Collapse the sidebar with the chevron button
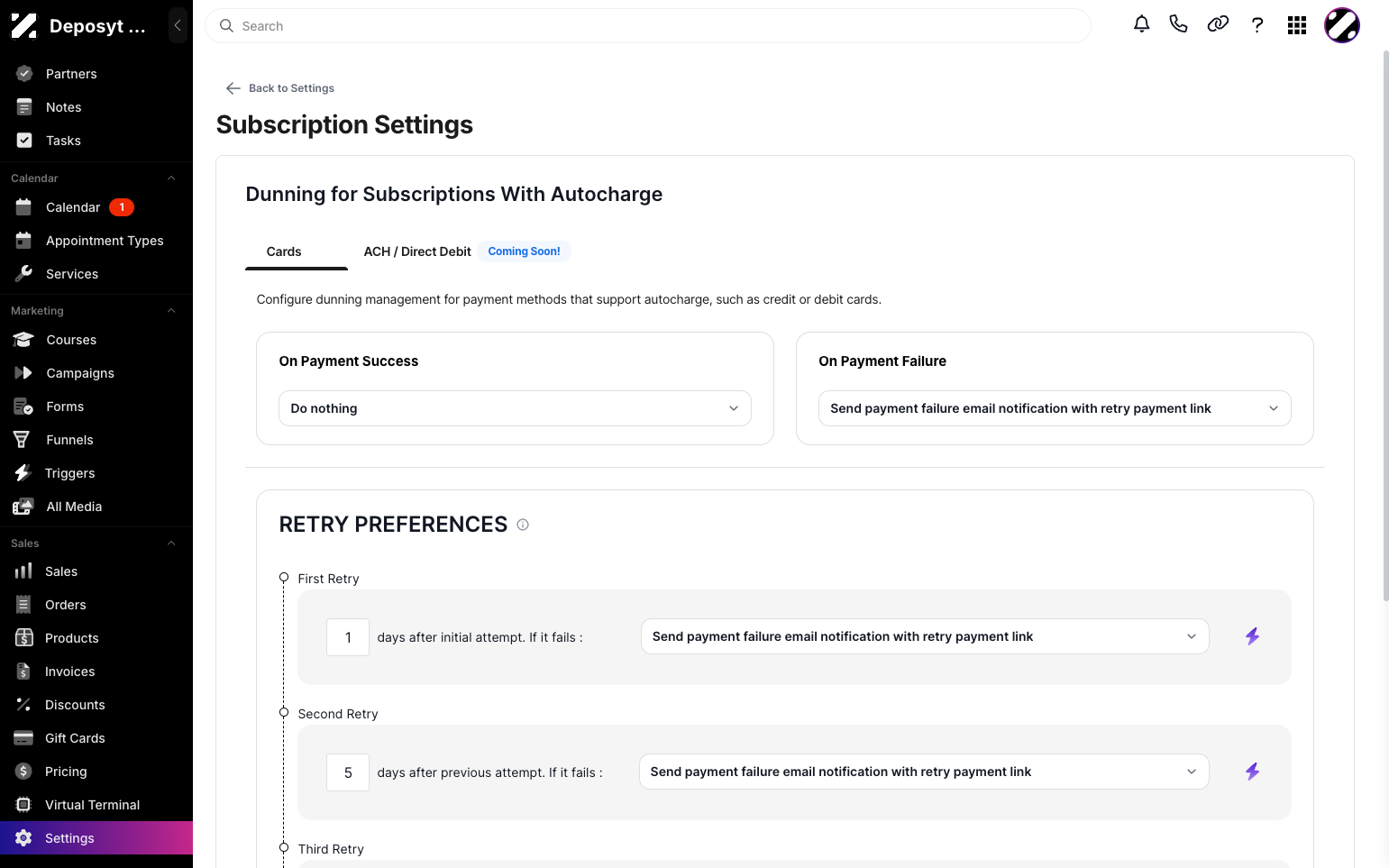 tap(178, 25)
